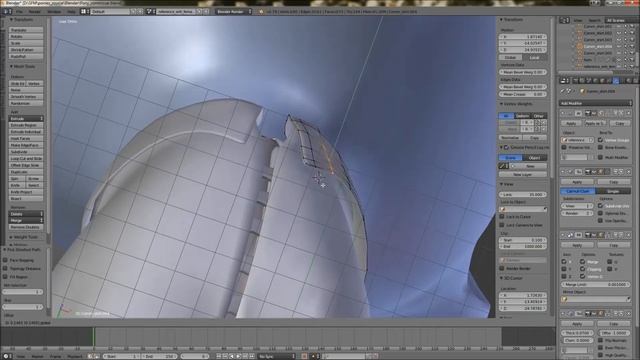The height and width of the screenshot is (360, 640).
Task: Click the properties editor type icon
Action: [564, 81]
